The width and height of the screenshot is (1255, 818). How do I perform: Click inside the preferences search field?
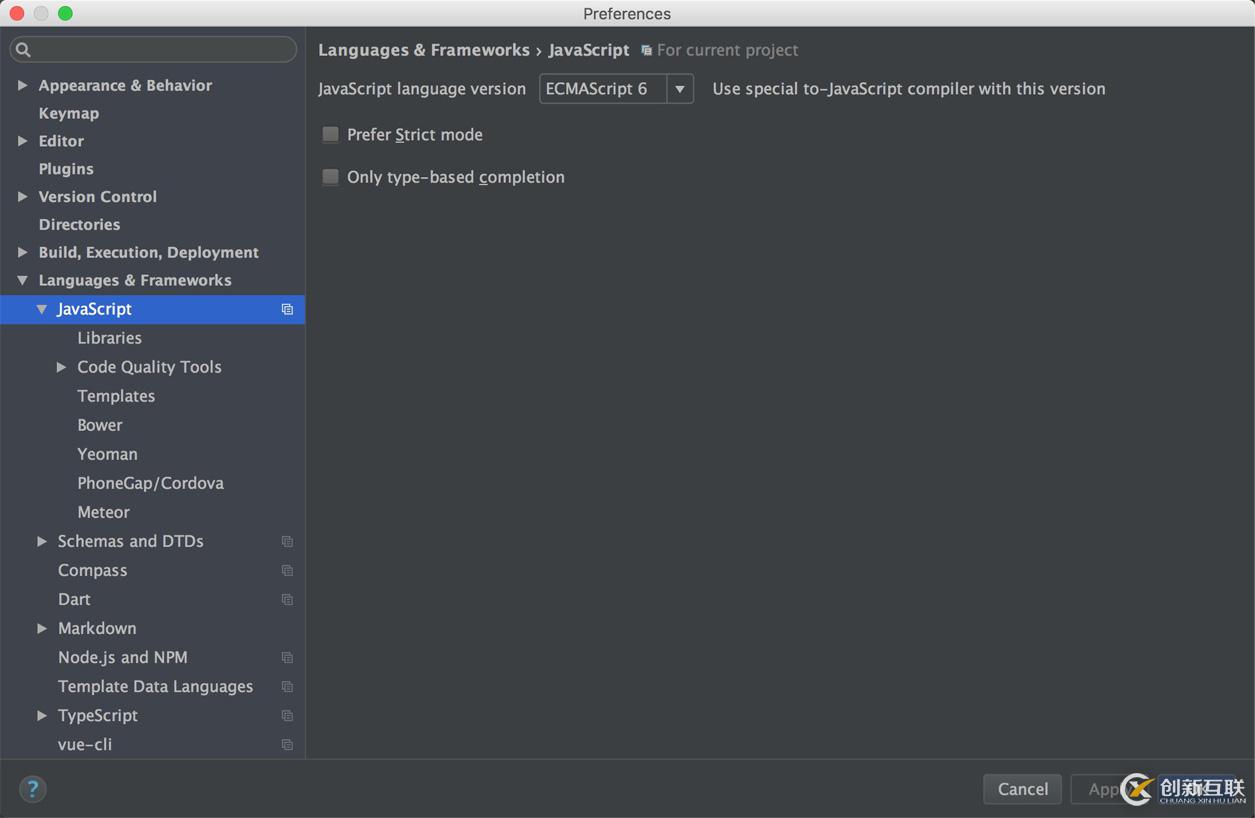(x=150, y=49)
